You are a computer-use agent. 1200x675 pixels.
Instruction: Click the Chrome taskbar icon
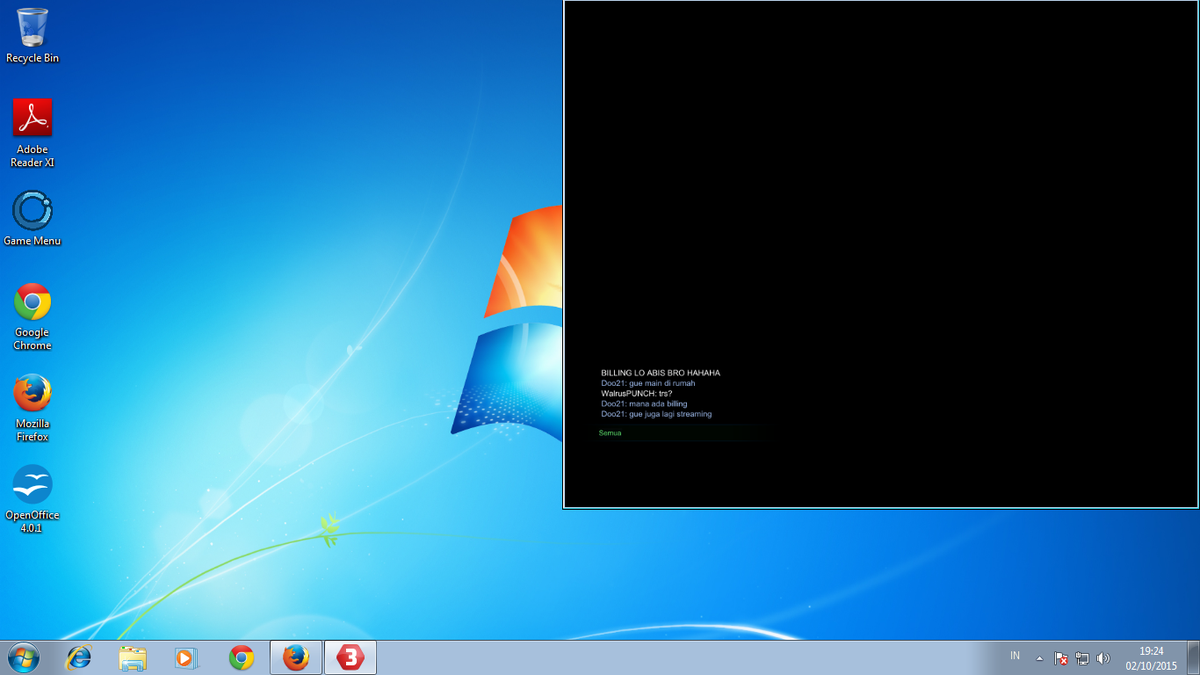point(241,657)
